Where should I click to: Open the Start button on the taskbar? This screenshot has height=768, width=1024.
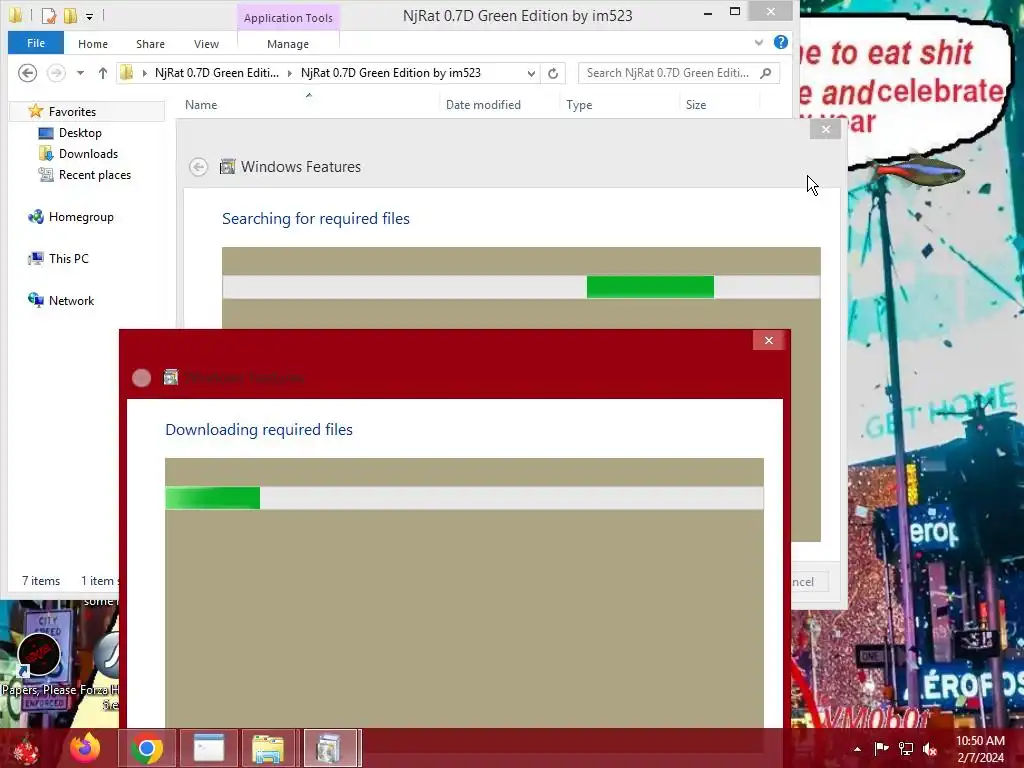26,748
